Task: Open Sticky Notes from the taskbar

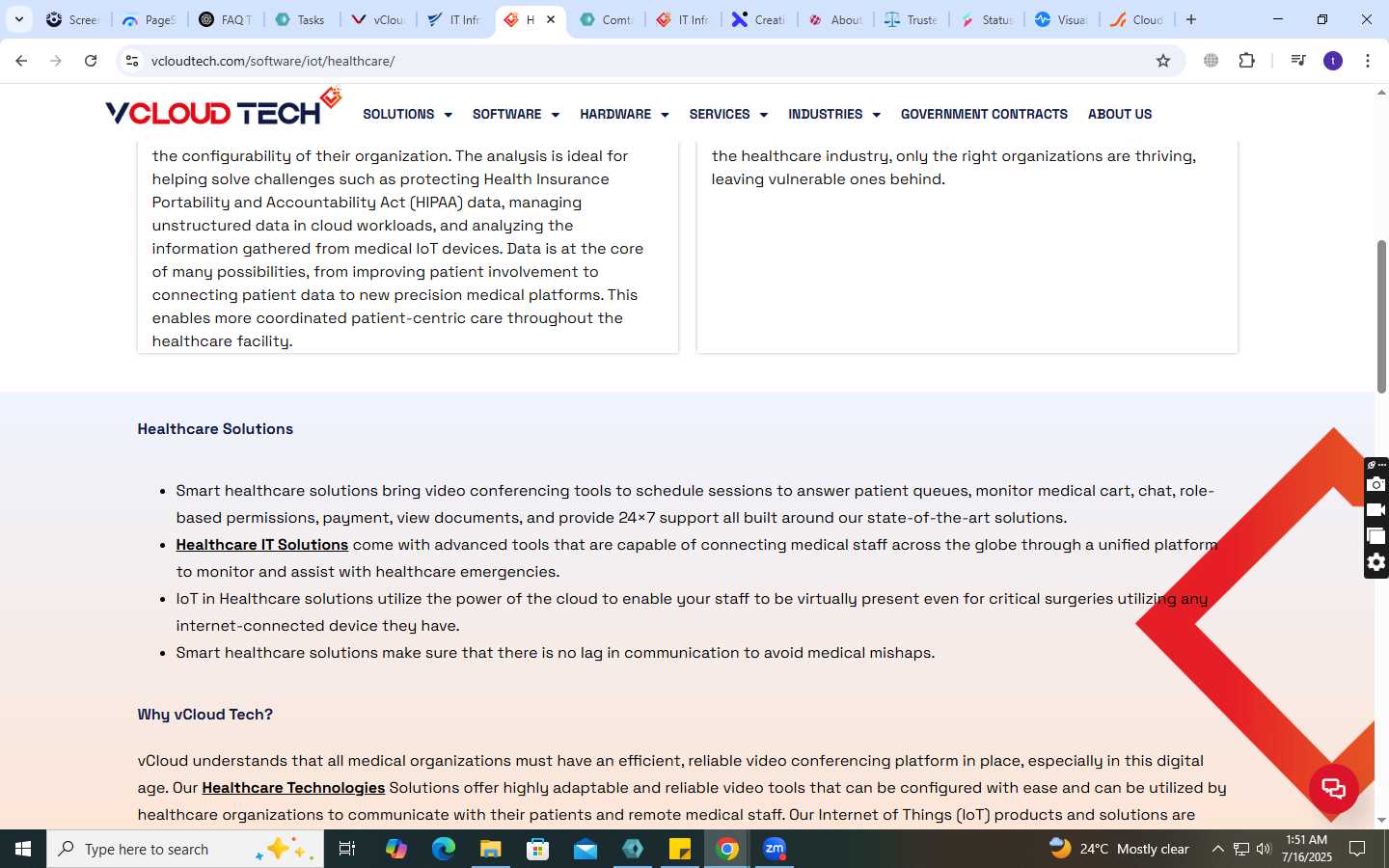Action: pyautogui.click(x=680, y=849)
